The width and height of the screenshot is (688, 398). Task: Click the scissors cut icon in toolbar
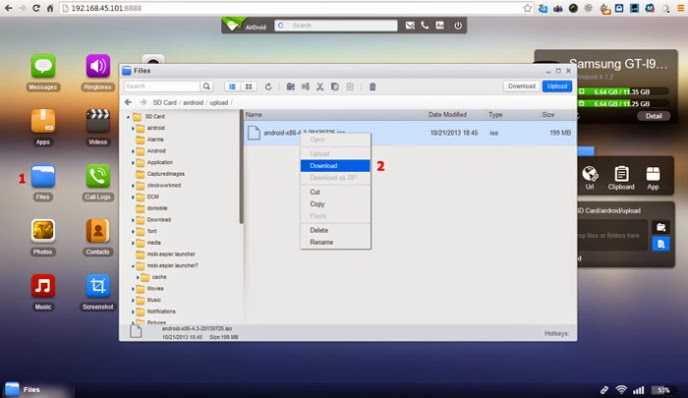click(320, 87)
